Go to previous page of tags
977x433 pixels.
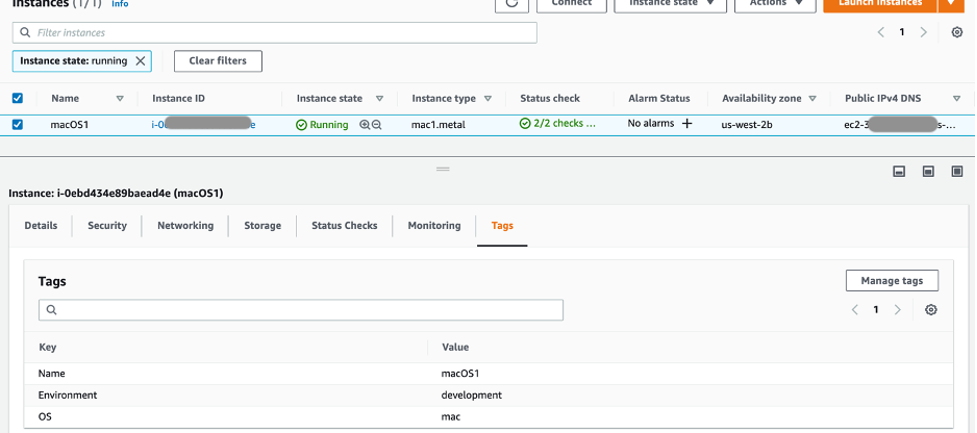[x=855, y=310]
